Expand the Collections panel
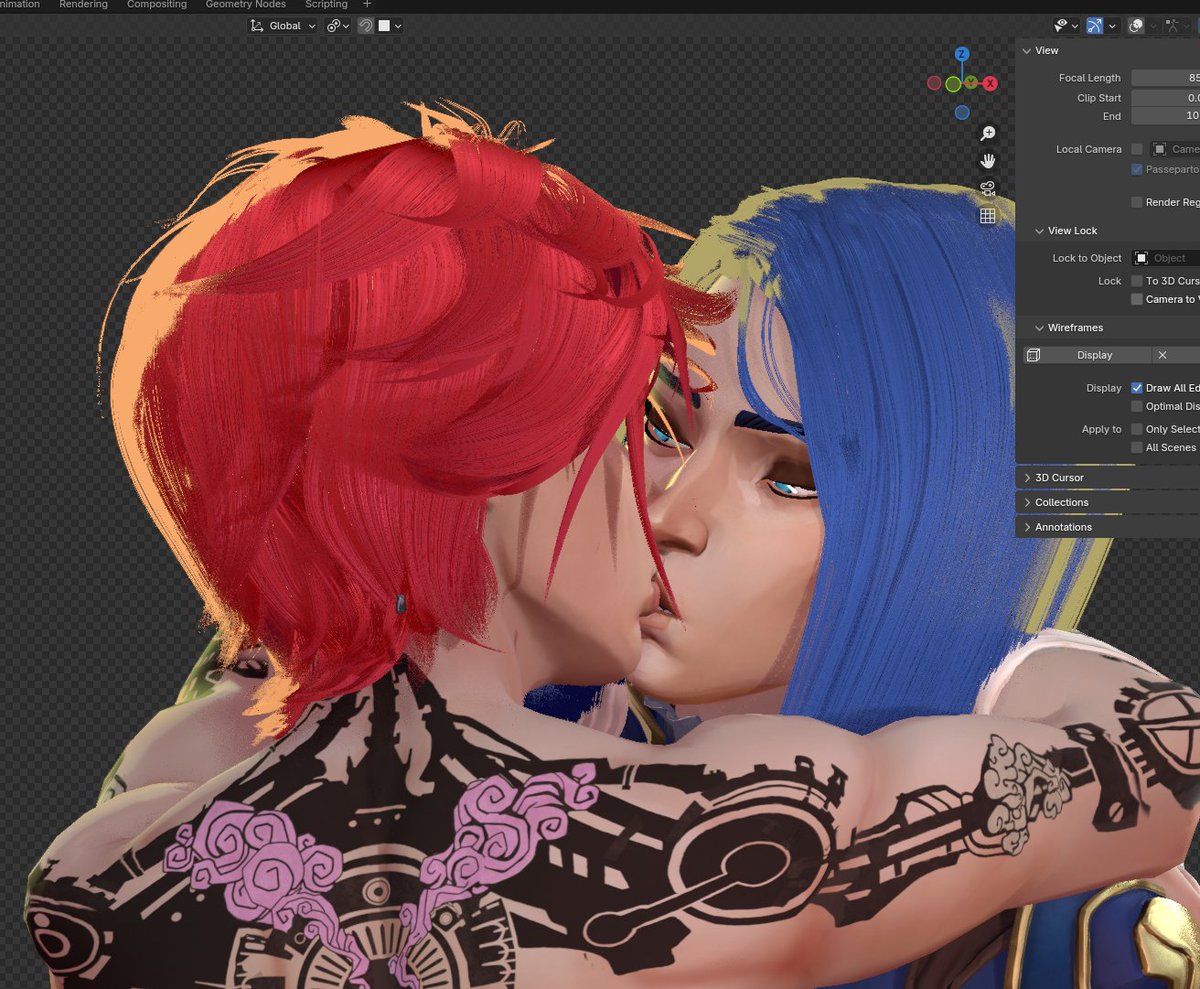Image resolution: width=1200 pixels, height=989 pixels. pos(1027,502)
